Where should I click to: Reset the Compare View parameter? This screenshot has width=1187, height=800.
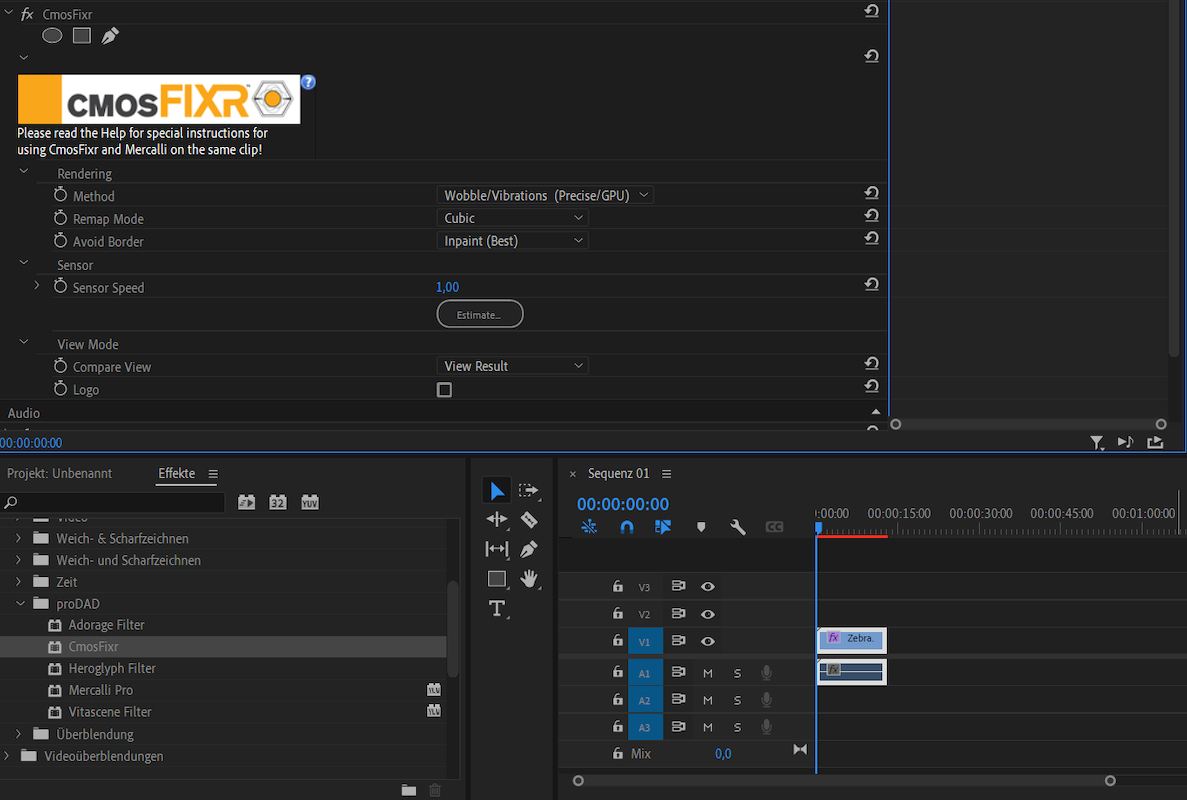pyautogui.click(x=871, y=364)
